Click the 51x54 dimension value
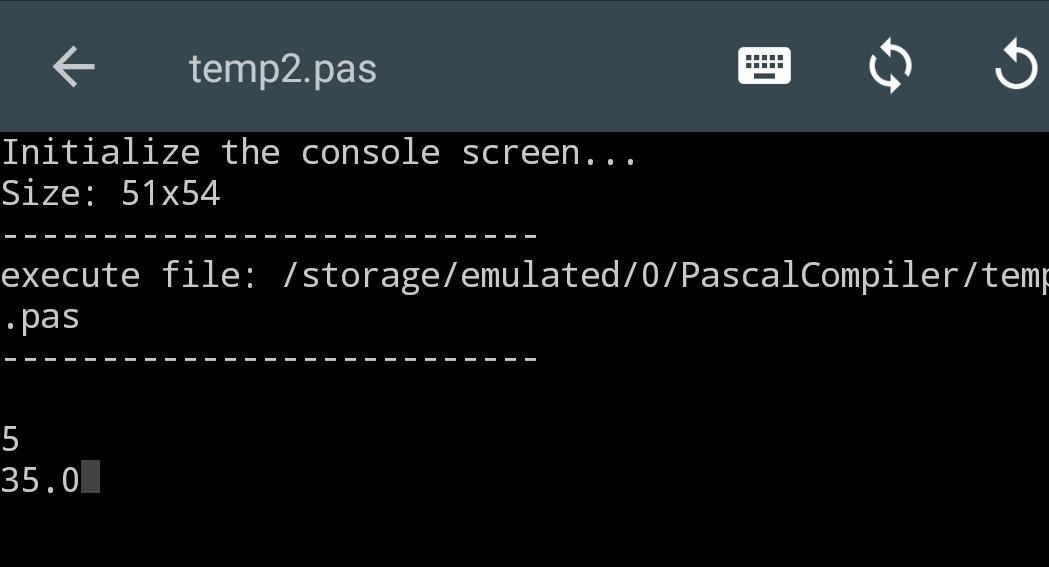 click(170, 194)
